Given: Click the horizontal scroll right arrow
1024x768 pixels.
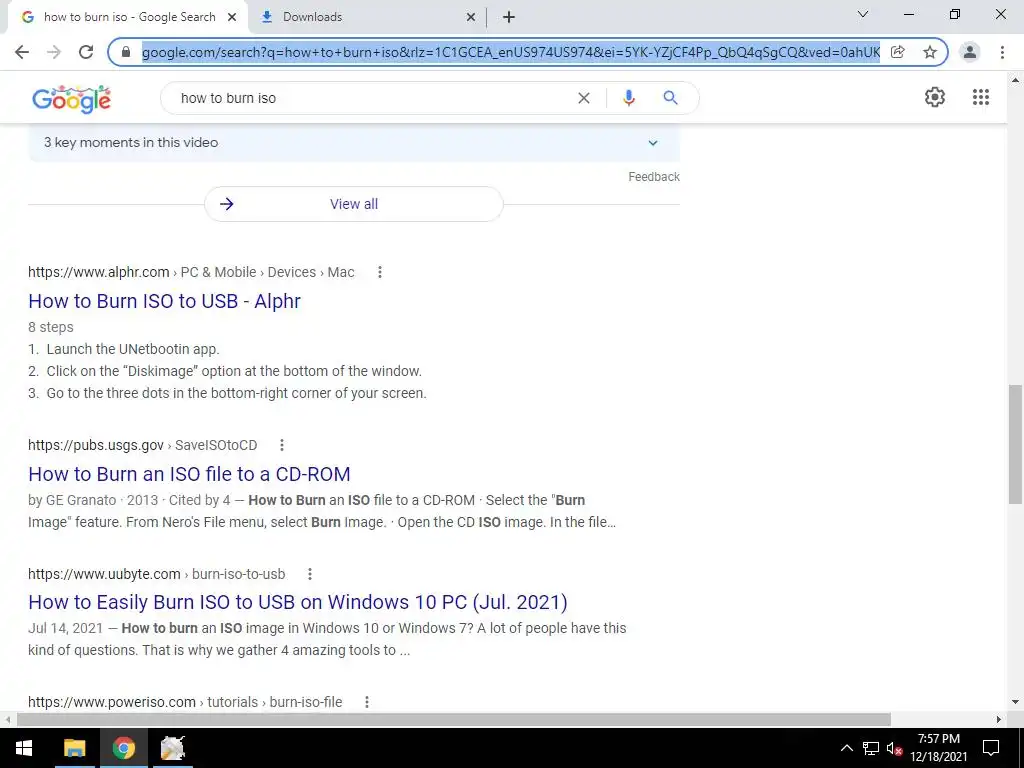Looking at the screenshot, I should [999, 720].
